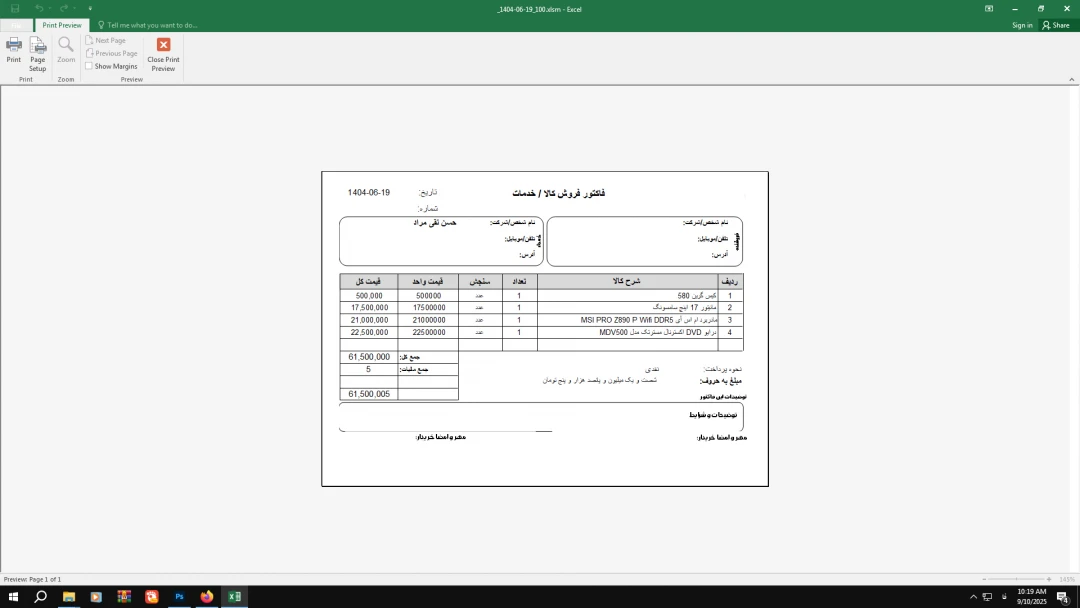Click the zoom slider in status bar

coord(1017,580)
